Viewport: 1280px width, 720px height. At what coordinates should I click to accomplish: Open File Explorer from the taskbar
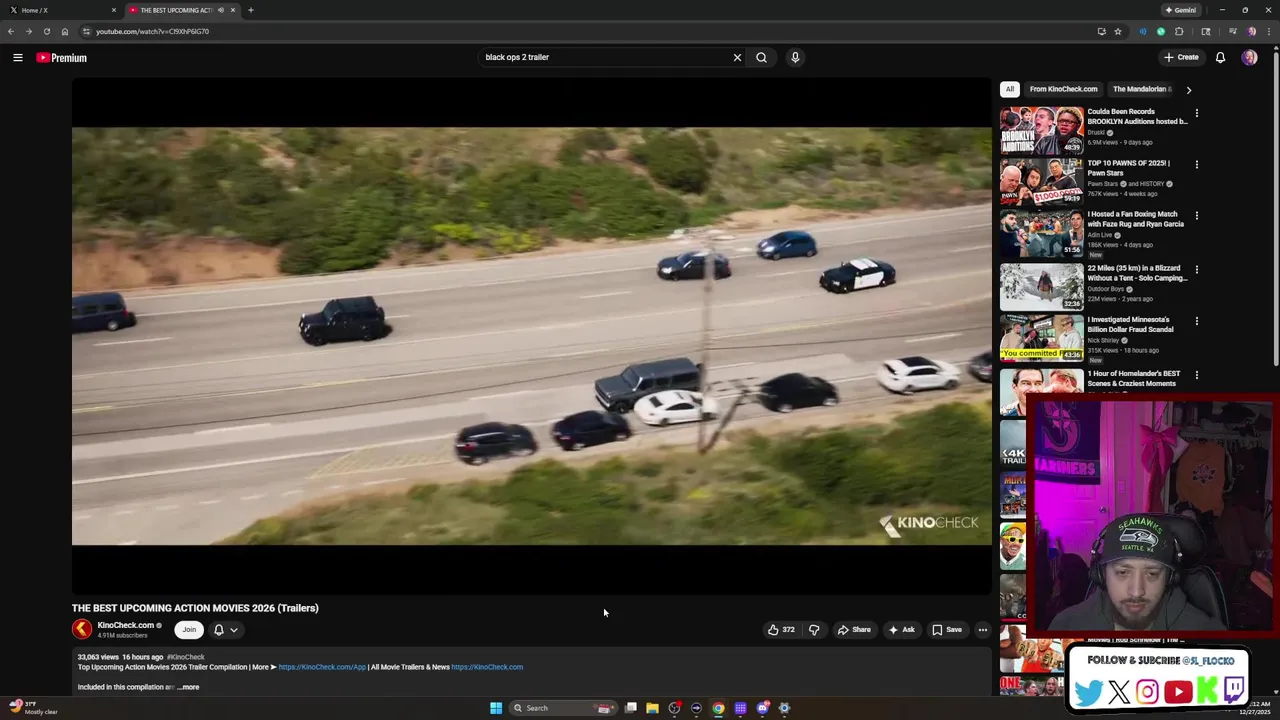pyautogui.click(x=652, y=708)
